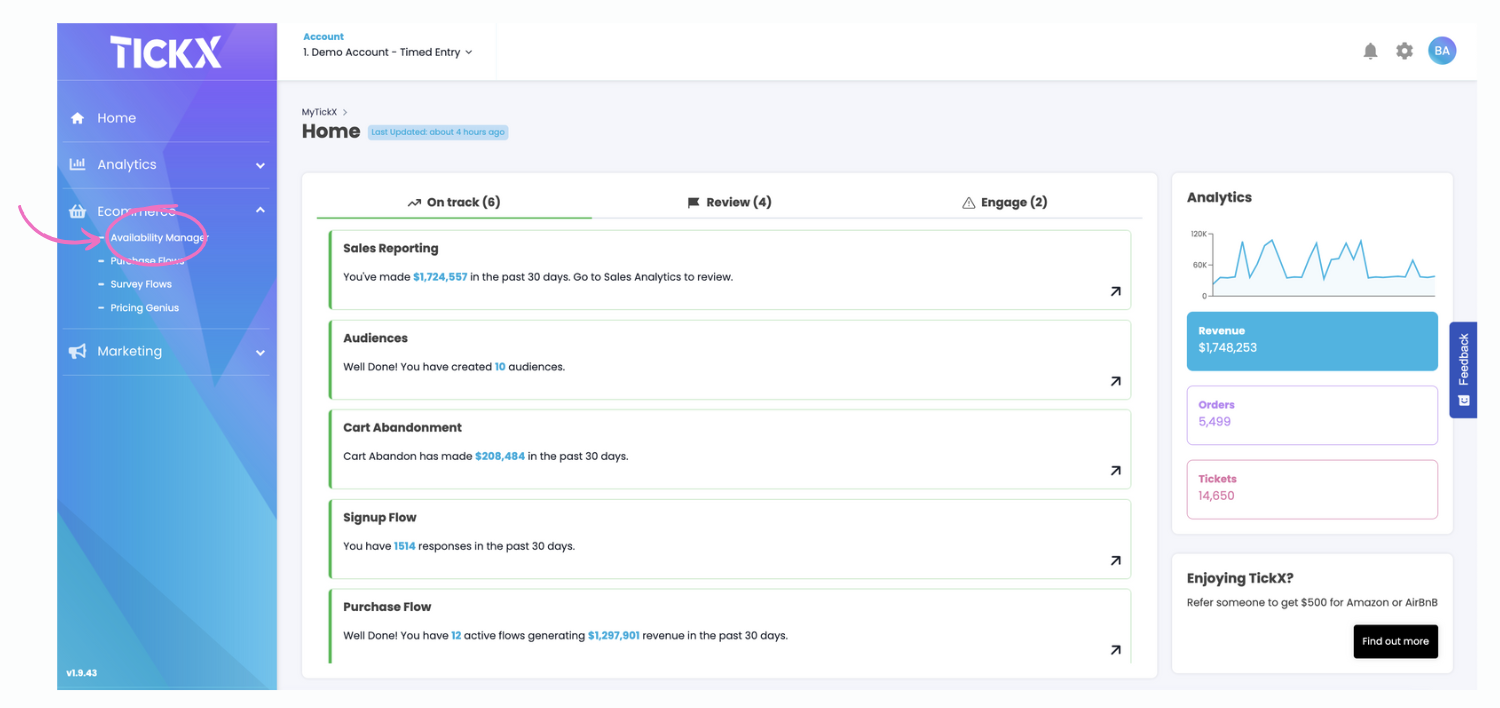Open Availability Manager
The width and height of the screenshot is (1500, 708).
point(157,237)
